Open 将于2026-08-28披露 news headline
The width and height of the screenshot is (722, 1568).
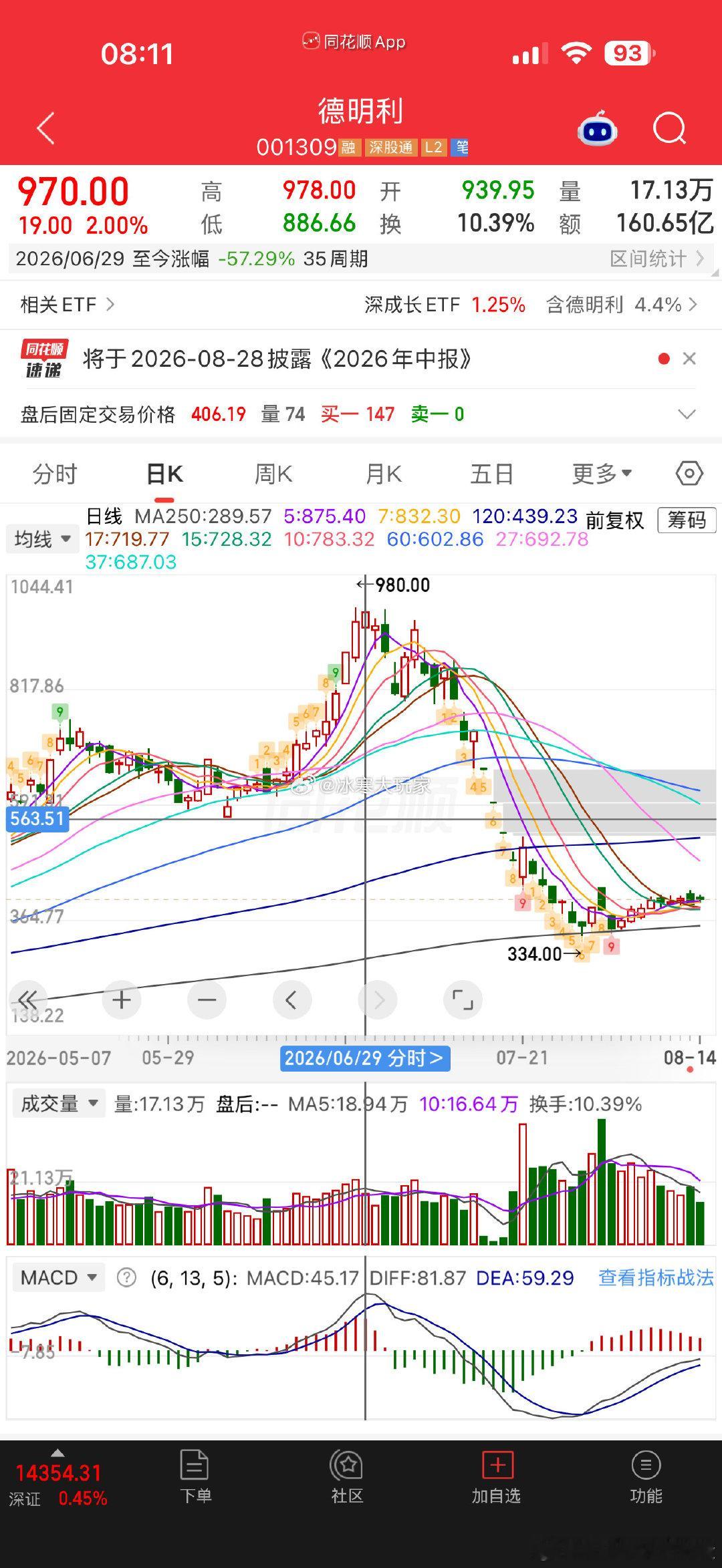point(277,359)
